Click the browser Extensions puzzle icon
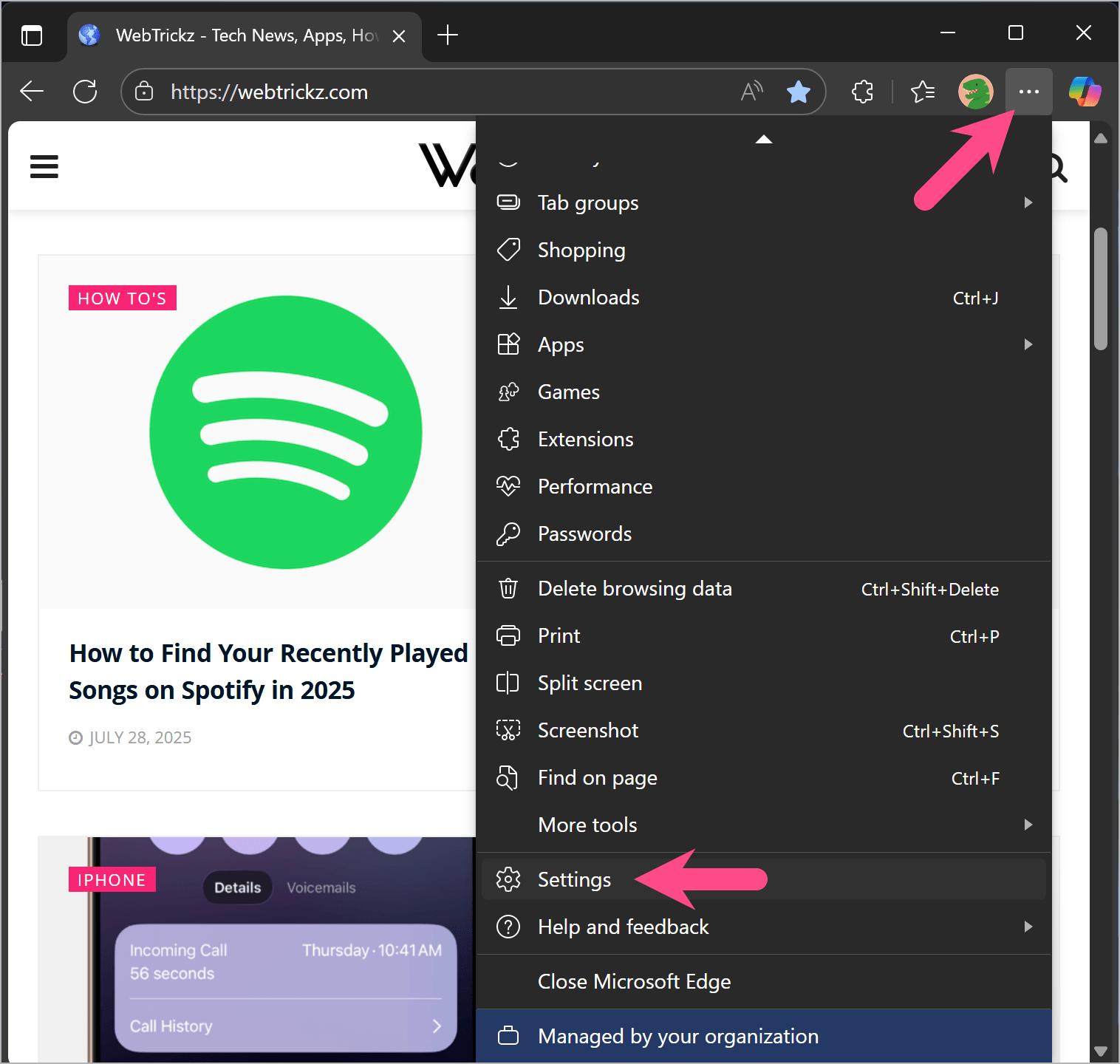Viewport: 1120px width, 1064px height. (x=862, y=91)
